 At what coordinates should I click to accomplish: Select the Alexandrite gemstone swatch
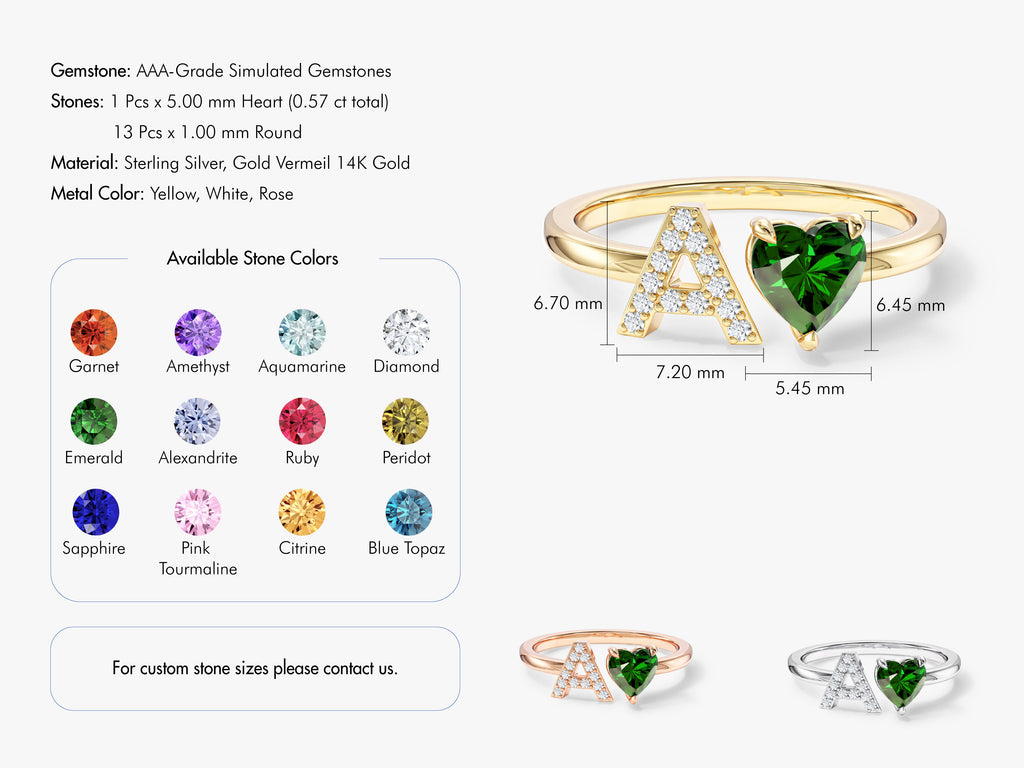tap(198, 422)
